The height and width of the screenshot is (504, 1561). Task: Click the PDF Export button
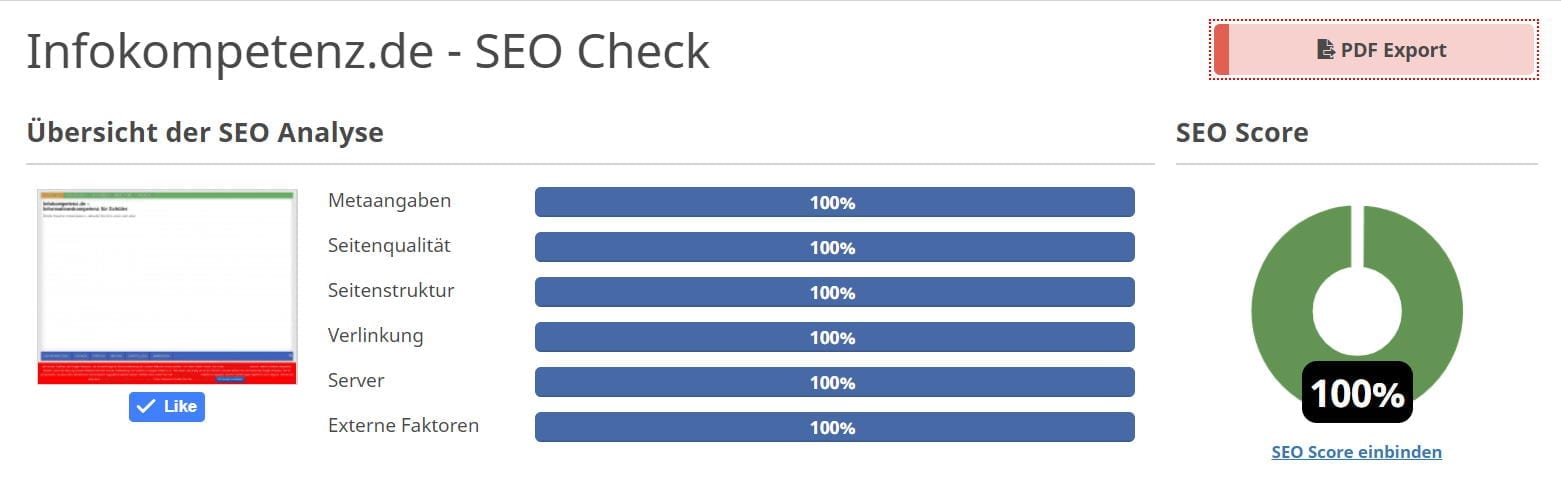tap(1374, 49)
